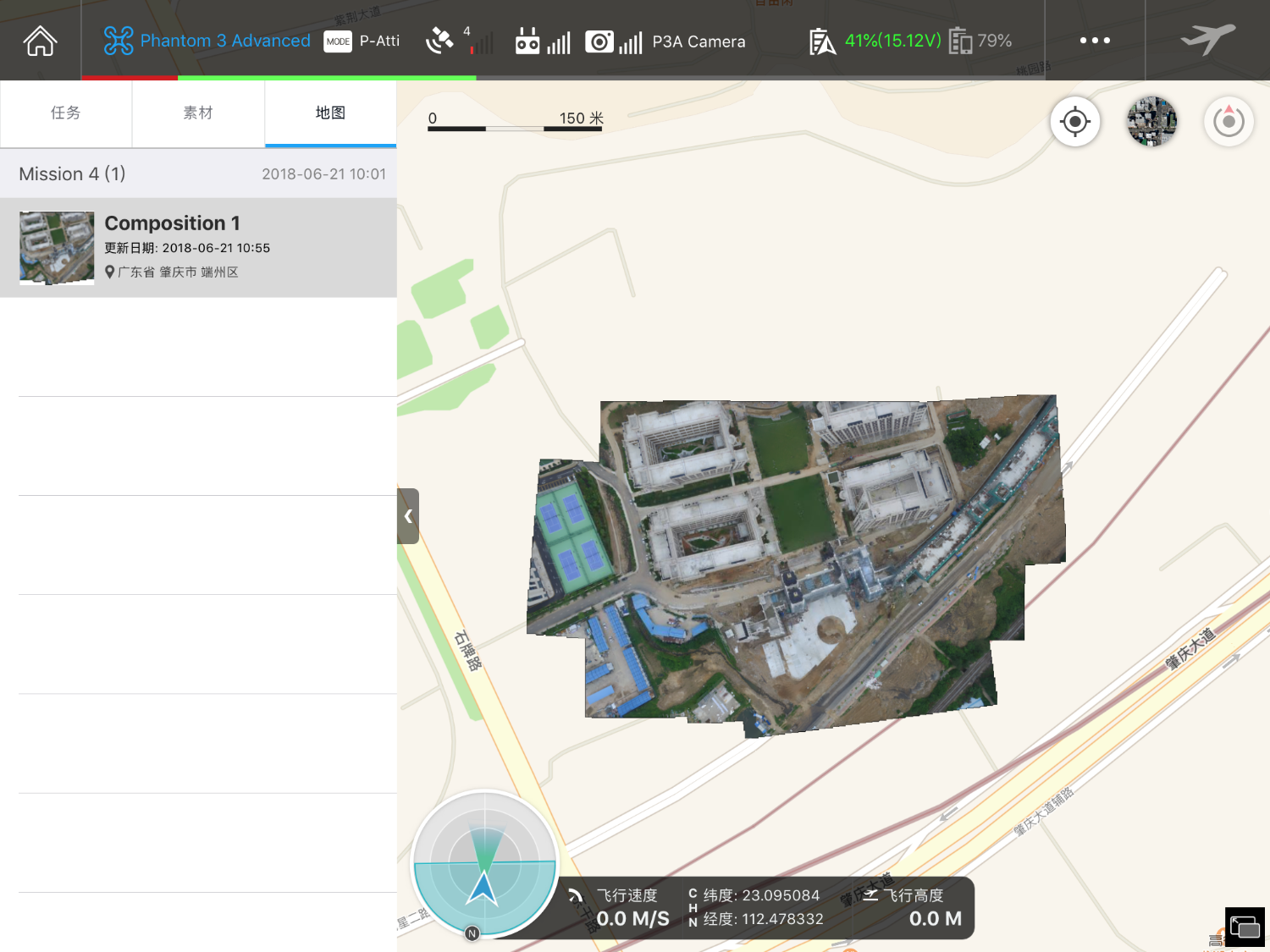Switch map to satellite imagery layer
The height and width of the screenshot is (952, 1270).
tap(1151, 121)
